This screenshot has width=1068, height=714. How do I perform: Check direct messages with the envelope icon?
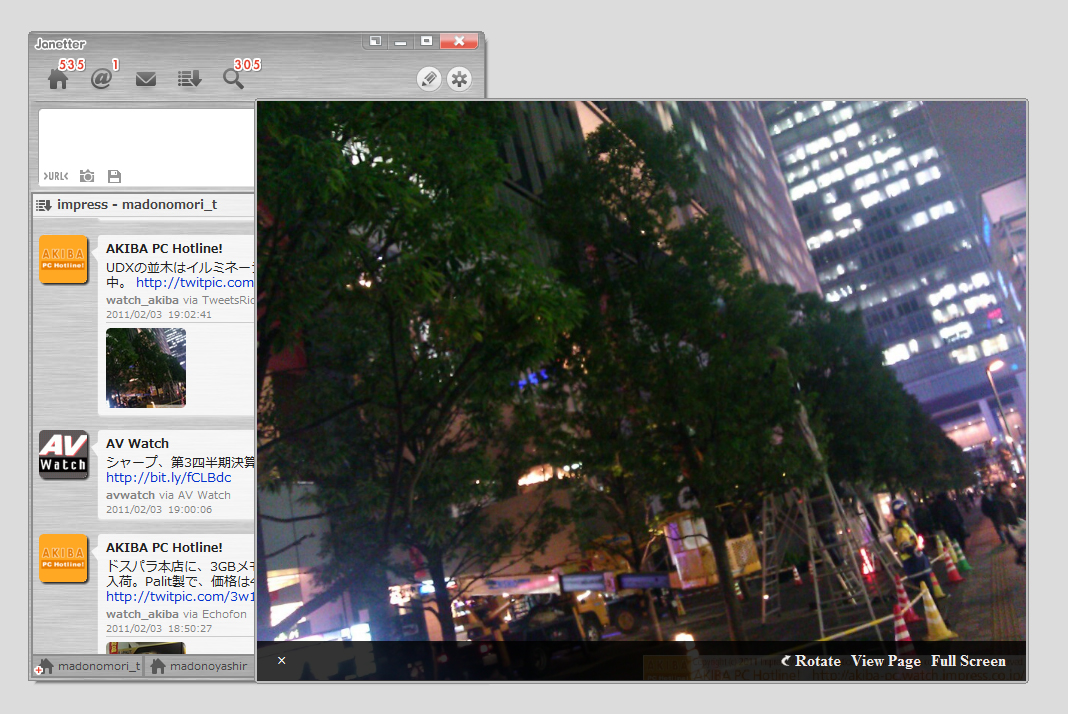tap(145, 78)
